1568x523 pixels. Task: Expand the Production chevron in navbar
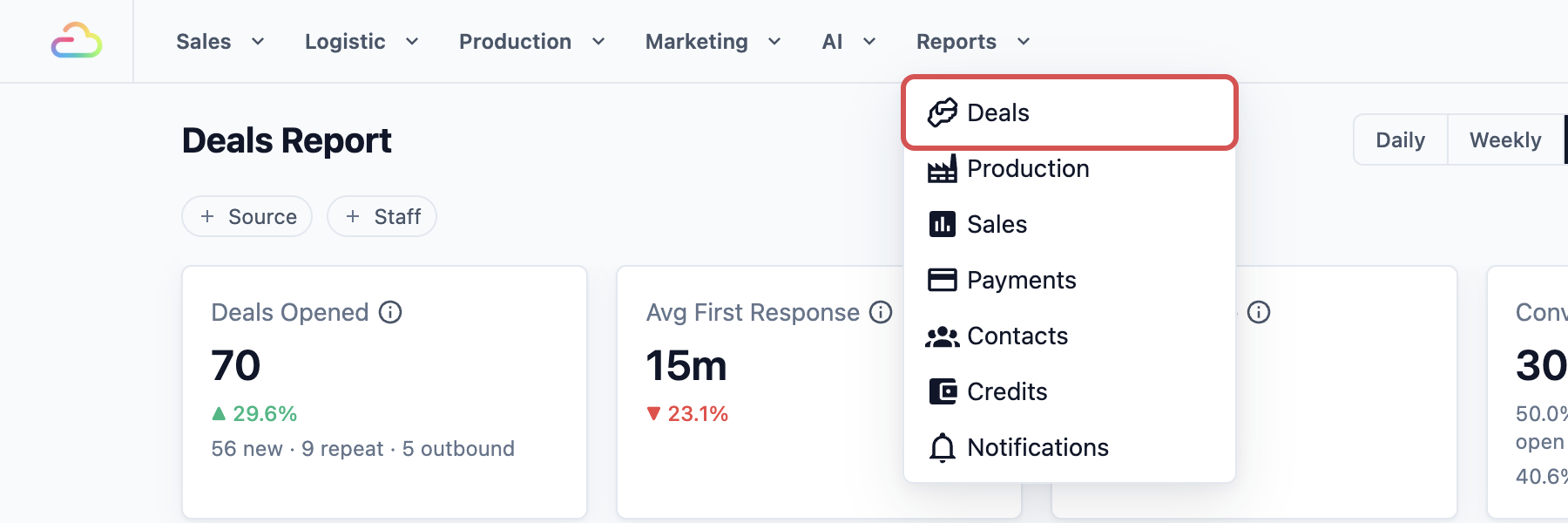pos(598,41)
